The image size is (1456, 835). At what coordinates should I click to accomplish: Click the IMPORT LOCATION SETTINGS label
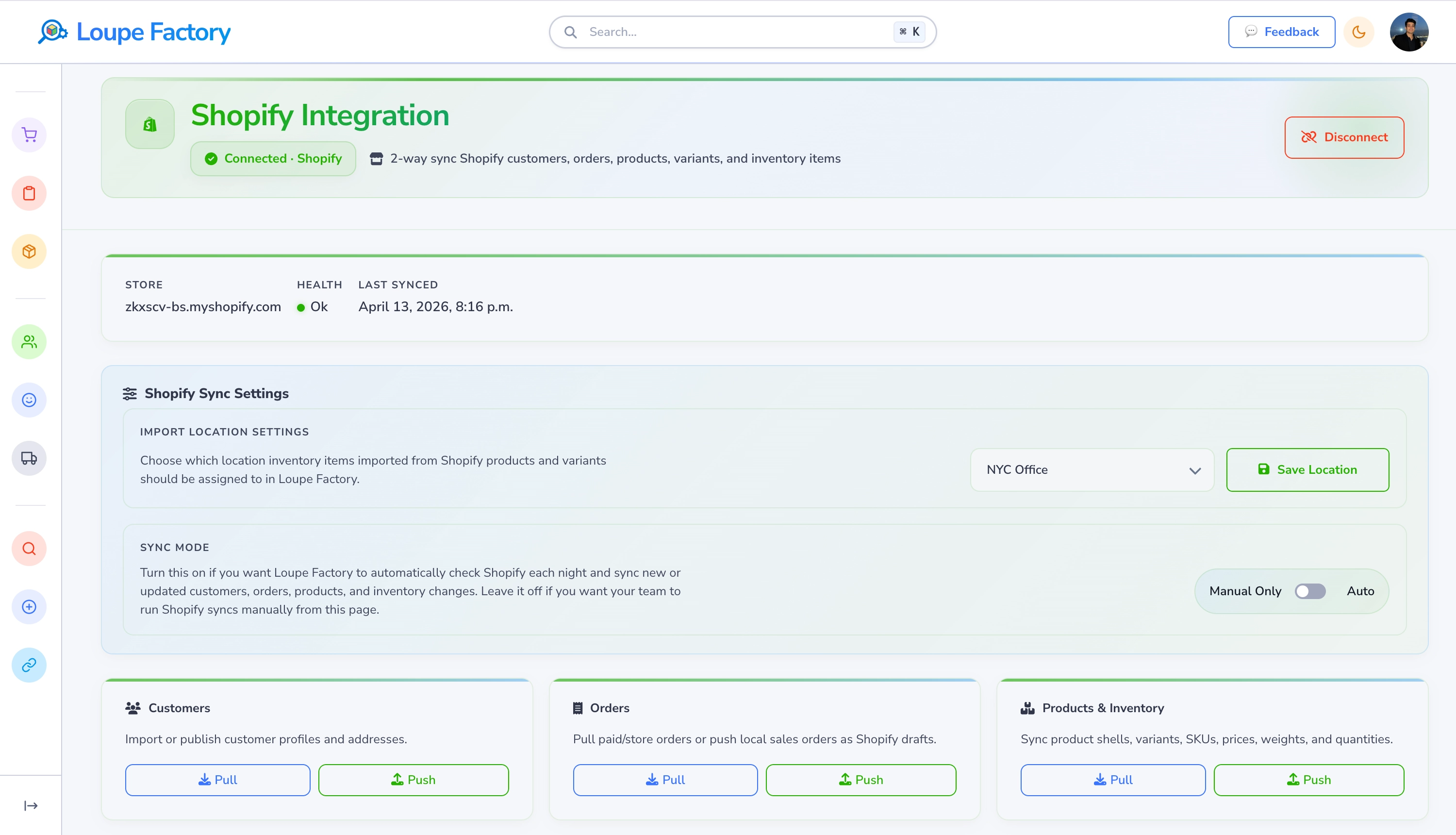[224, 432]
